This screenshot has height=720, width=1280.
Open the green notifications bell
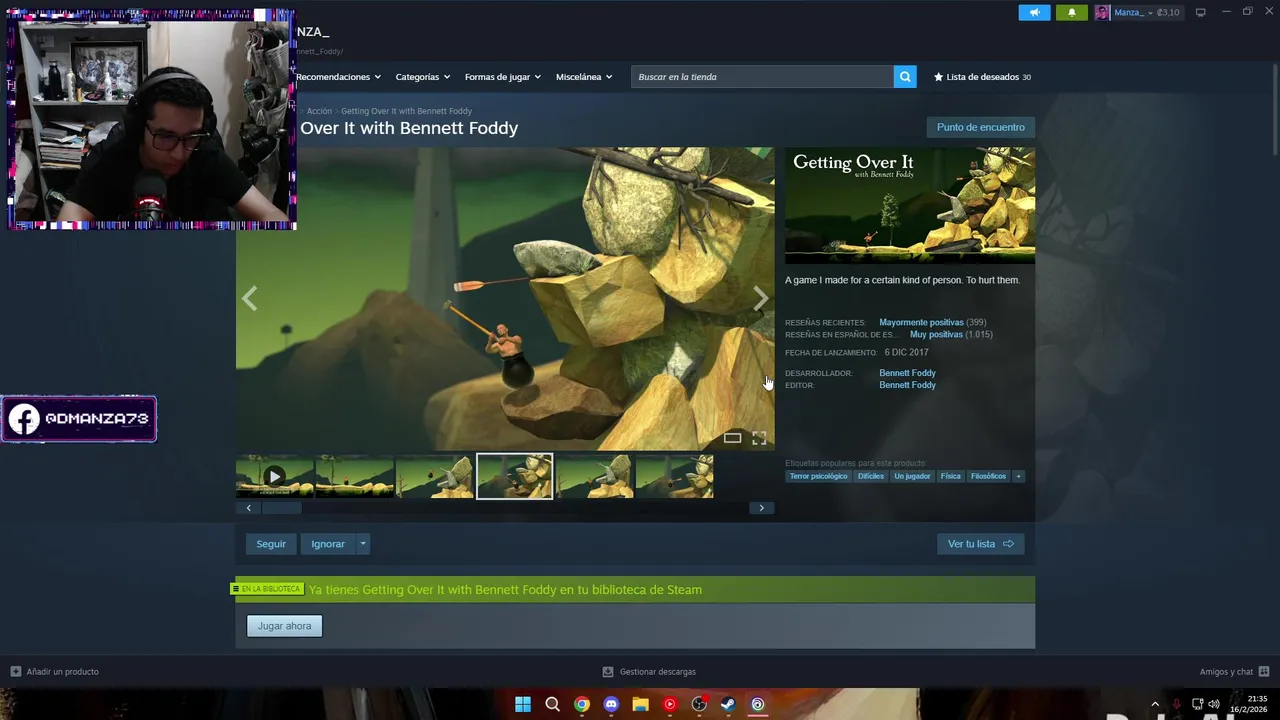pos(1071,12)
